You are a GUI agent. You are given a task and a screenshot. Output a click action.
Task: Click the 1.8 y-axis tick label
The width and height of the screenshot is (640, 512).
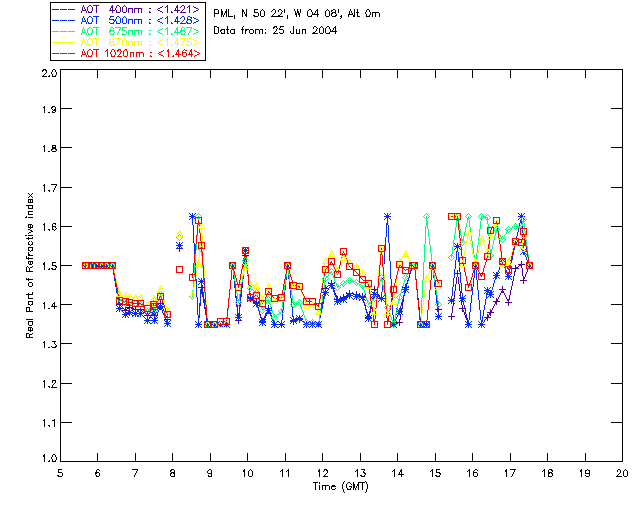pyautogui.click(x=49, y=148)
